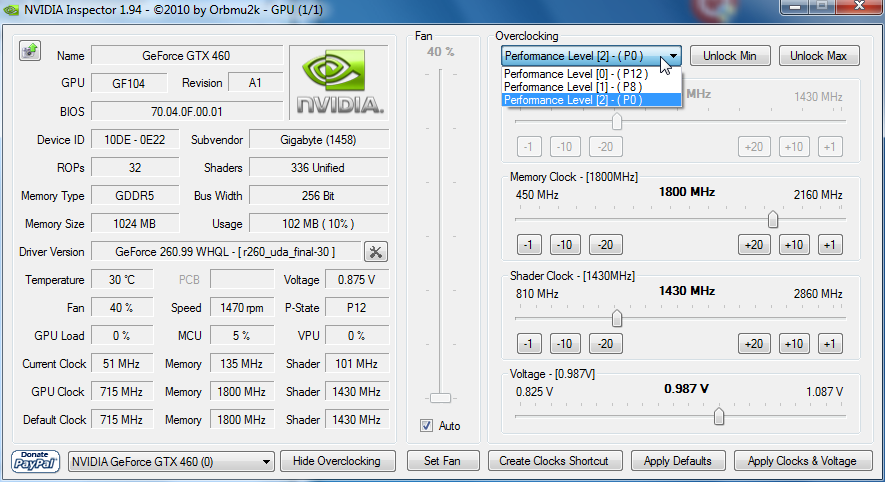Click the driver settings wrench icon
Screen dimensions: 885x482
(375, 252)
